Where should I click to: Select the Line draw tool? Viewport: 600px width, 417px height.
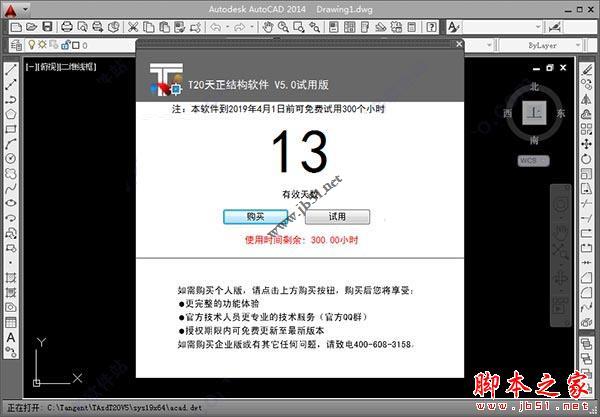(x=11, y=70)
